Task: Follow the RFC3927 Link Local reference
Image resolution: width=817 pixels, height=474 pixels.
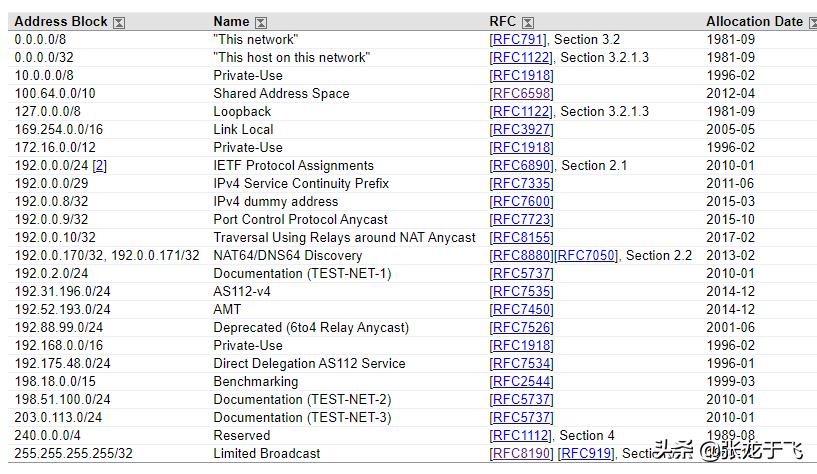Action: 521,130
